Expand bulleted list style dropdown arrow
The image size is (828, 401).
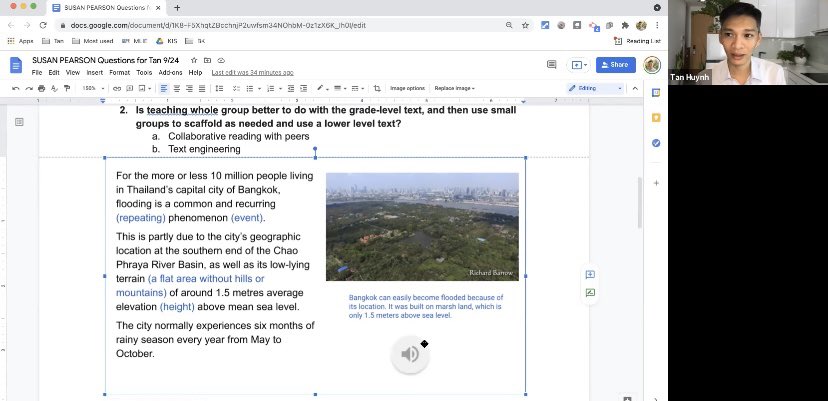coord(259,88)
